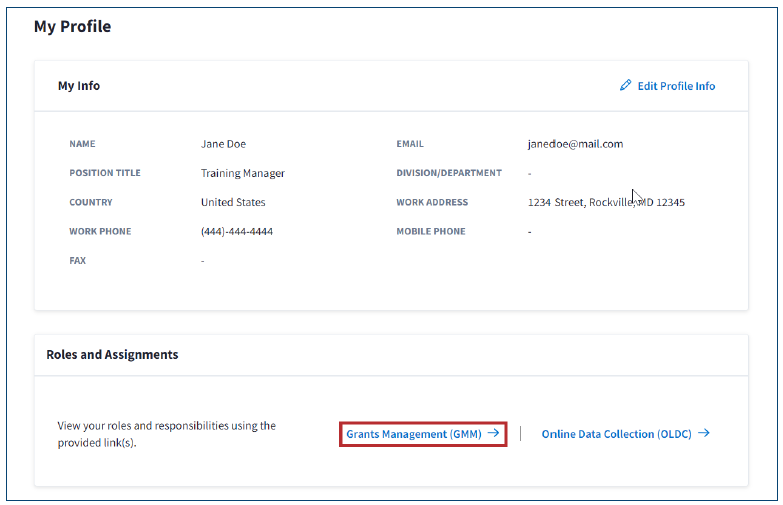
Task: Click the Training Manager position title value
Action: [243, 173]
